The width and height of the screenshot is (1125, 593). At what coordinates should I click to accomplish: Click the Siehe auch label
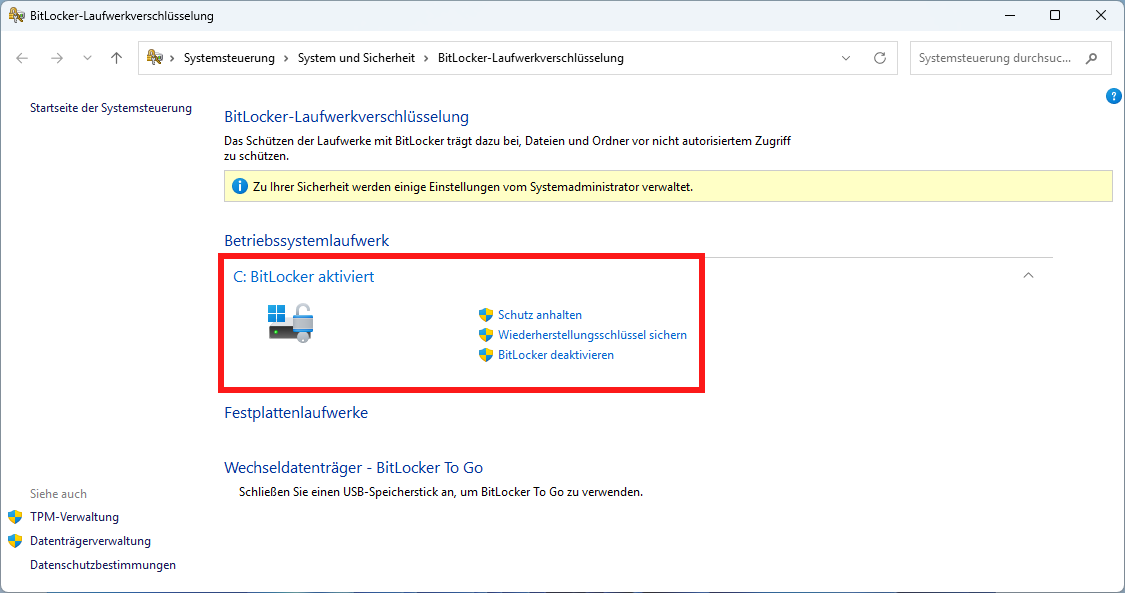tap(58, 494)
